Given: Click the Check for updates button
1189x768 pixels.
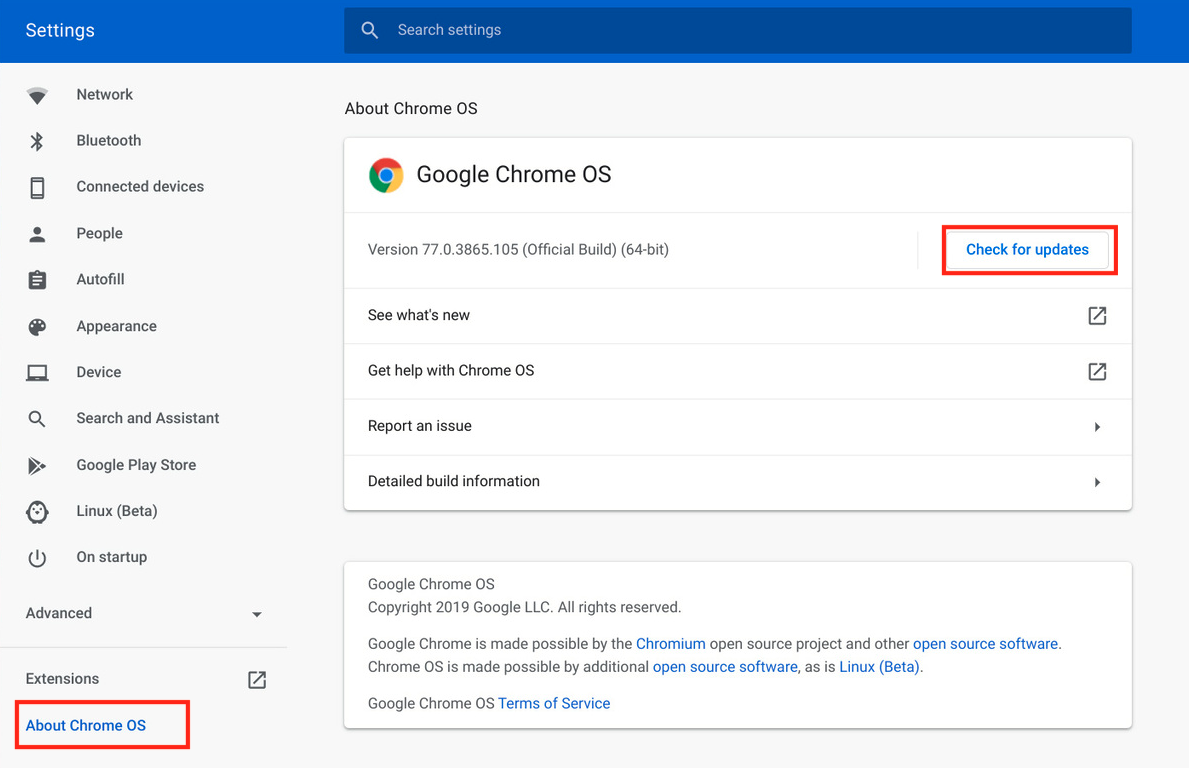Looking at the screenshot, I should tap(1027, 249).
